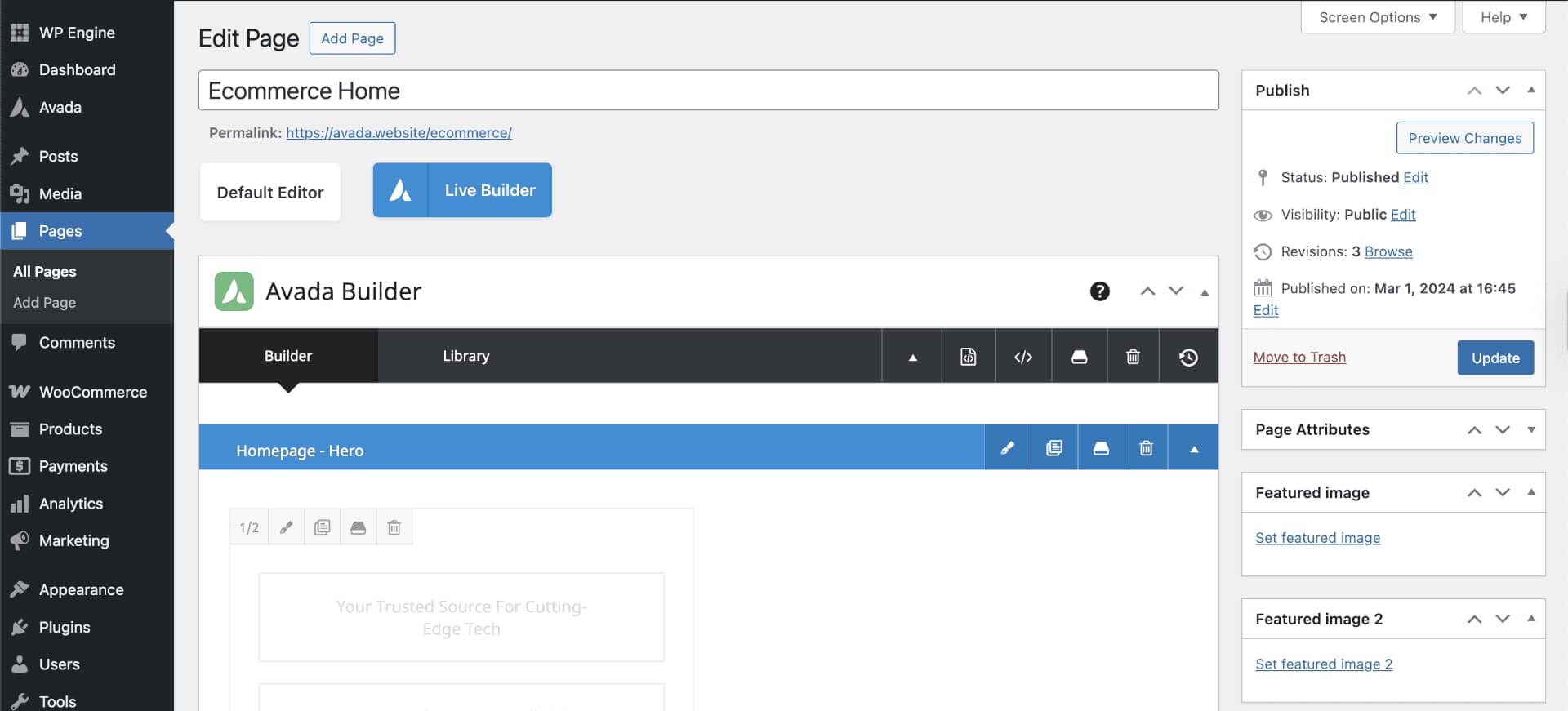
Task: Save layout with the builder toolbar drive icon
Action: (1079, 357)
